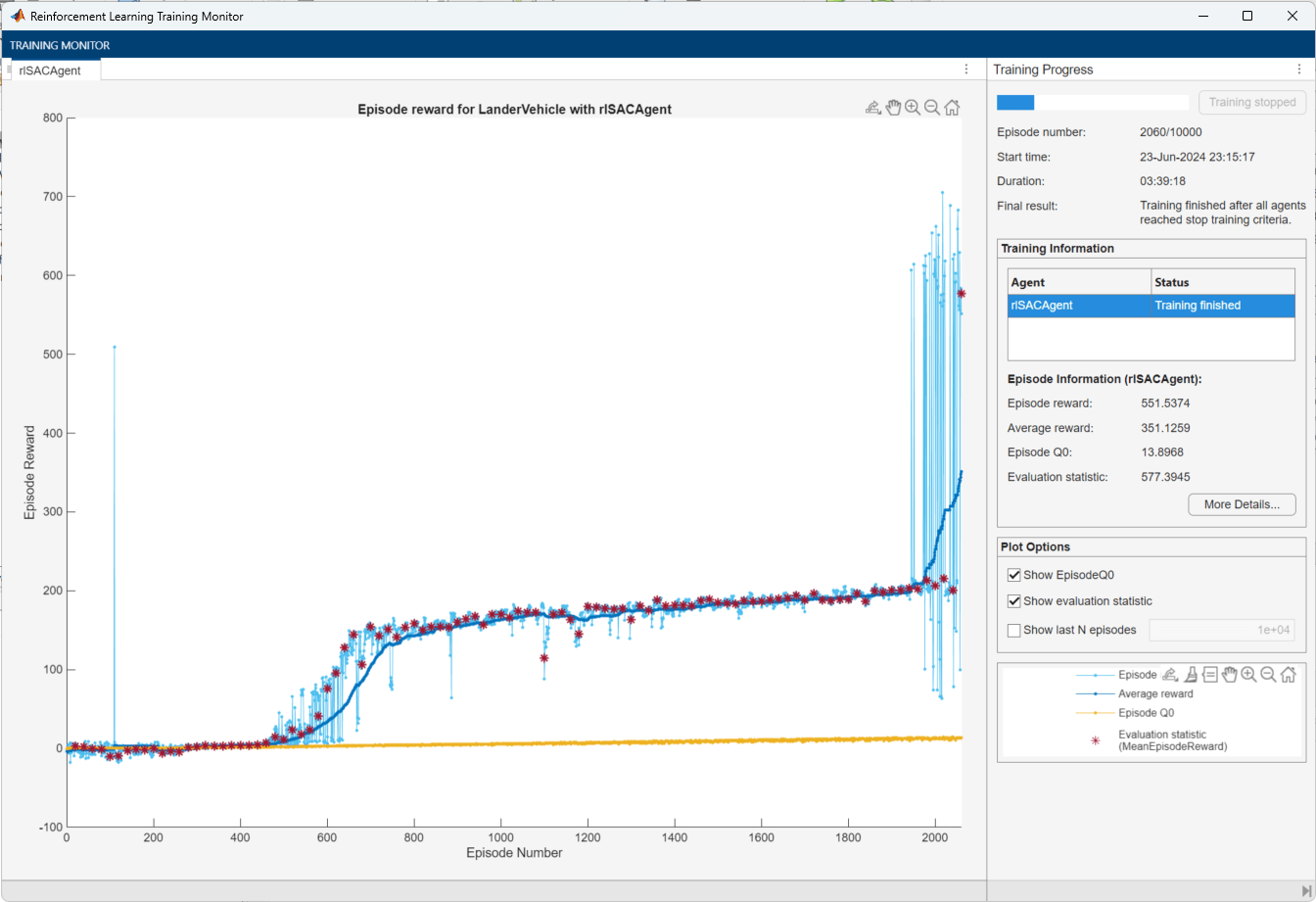Click the data brush icon in legend toolbar
Image resolution: width=1316 pixels, height=902 pixels.
point(1190,674)
